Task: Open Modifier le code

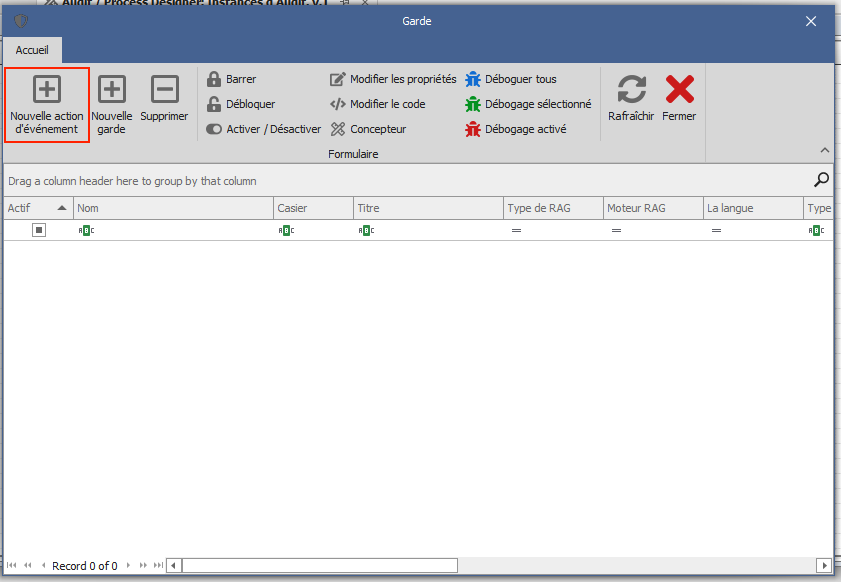Action: pos(378,104)
